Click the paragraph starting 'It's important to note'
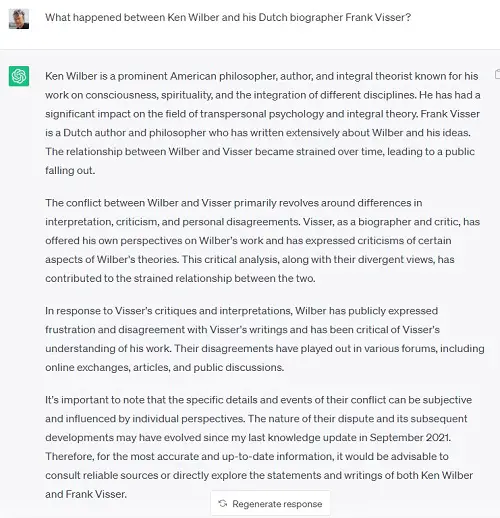This screenshot has height=518, width=500. point(259,447)
